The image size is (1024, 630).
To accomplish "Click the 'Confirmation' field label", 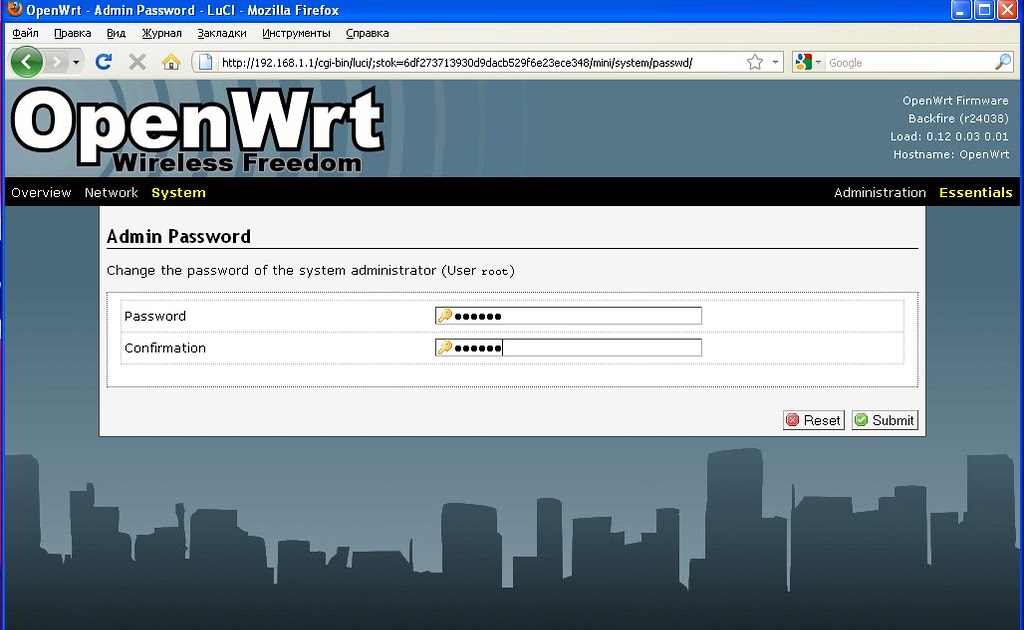I will pyautogui.click(x=165, y=348).
